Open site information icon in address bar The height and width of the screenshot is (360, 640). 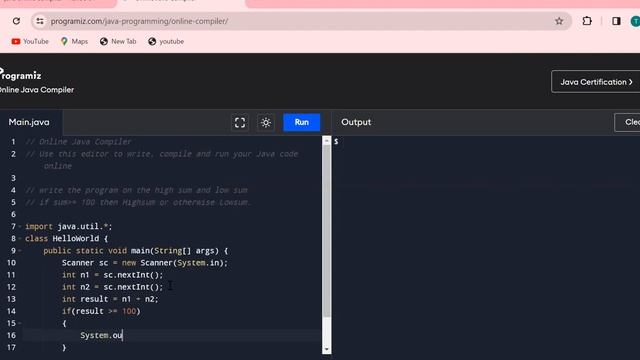[40, 21]
